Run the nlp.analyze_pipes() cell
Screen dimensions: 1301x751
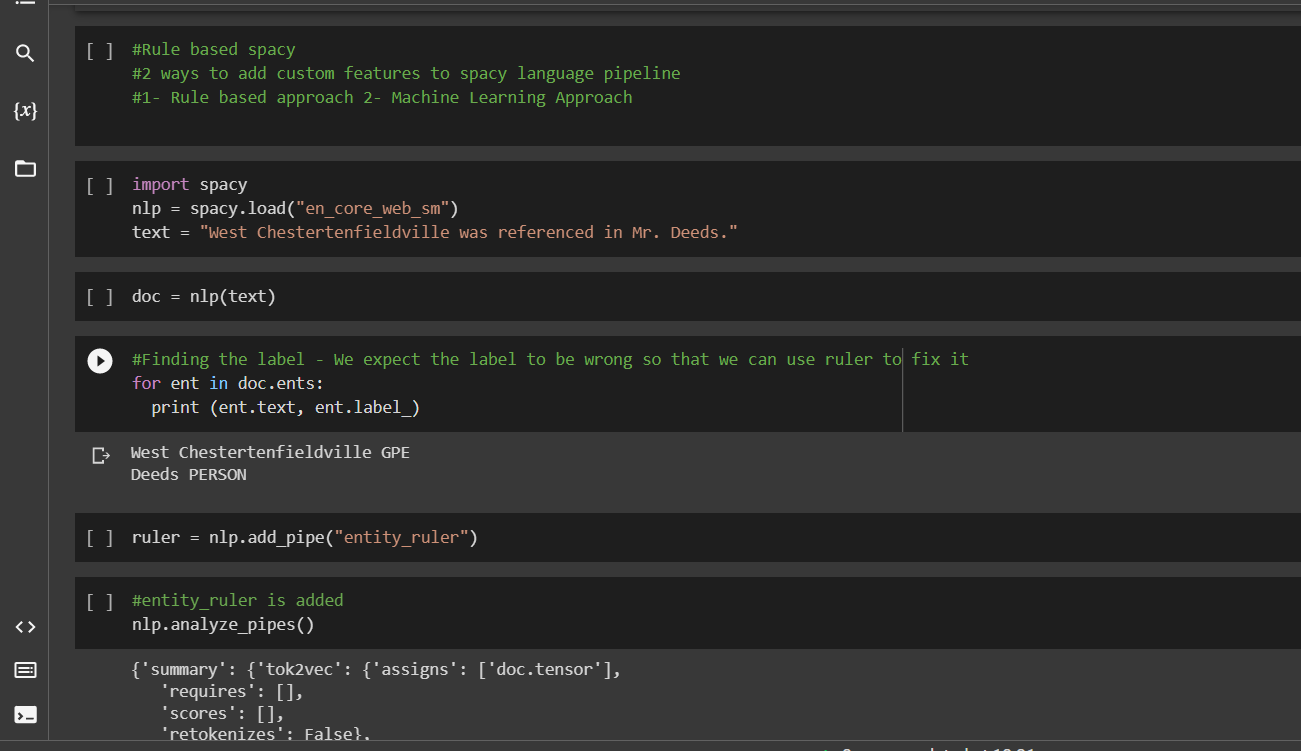[x=100, y=601]
